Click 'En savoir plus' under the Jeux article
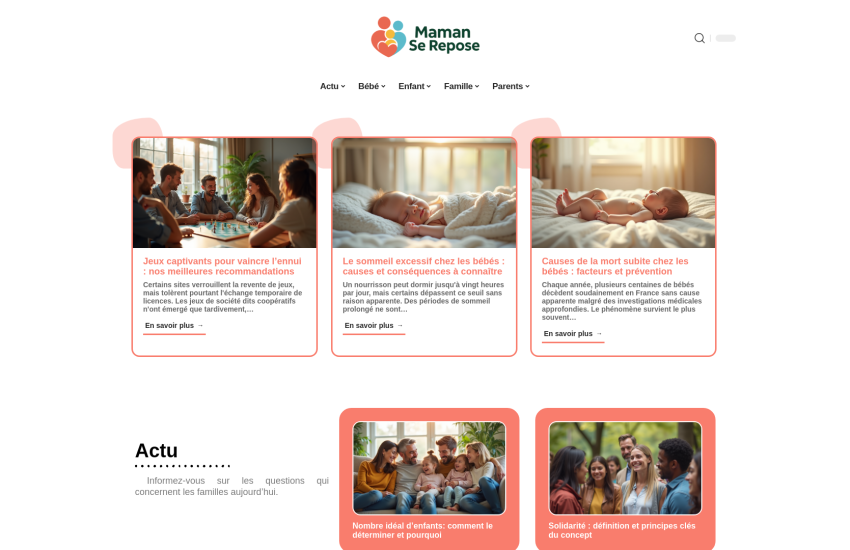The height and width of the screenshot is (550, 850). pyautogui.click(x=174, y=326)
